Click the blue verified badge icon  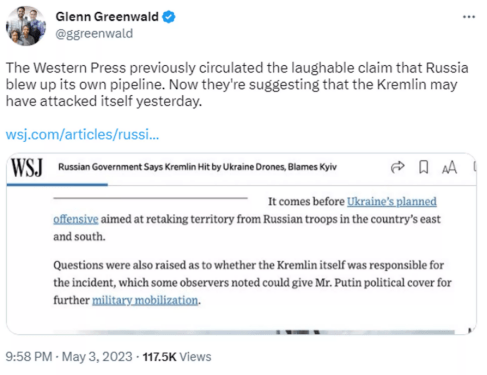point(169,17)
